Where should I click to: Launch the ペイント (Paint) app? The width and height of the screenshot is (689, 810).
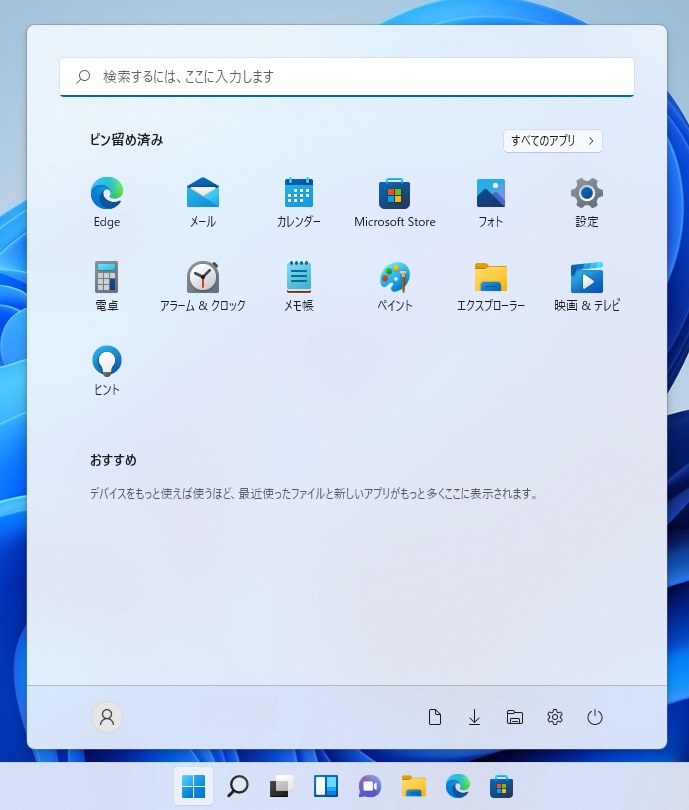(395, 286)
